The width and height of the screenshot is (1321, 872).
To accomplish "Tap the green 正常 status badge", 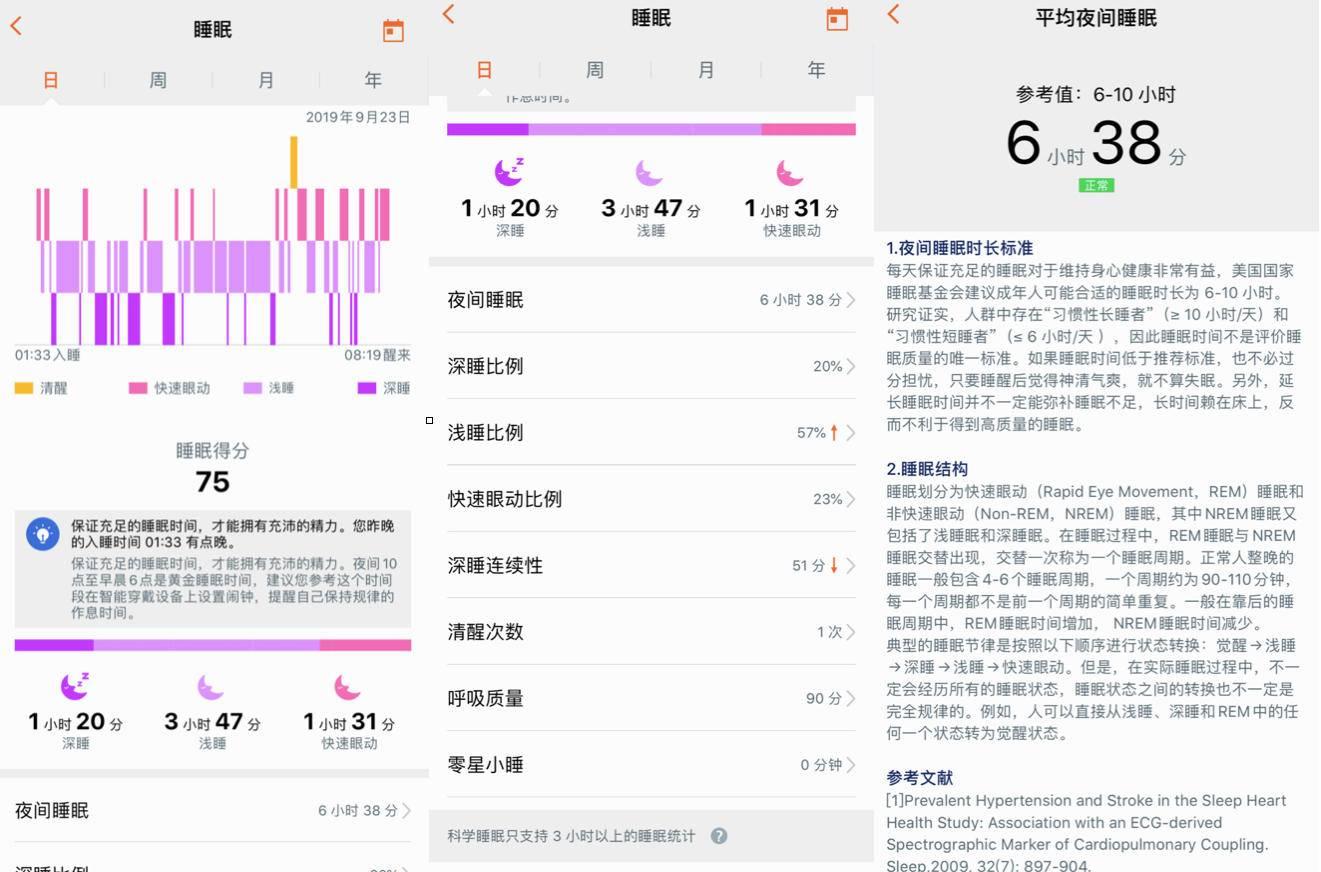I will (x=1096, y=185).
